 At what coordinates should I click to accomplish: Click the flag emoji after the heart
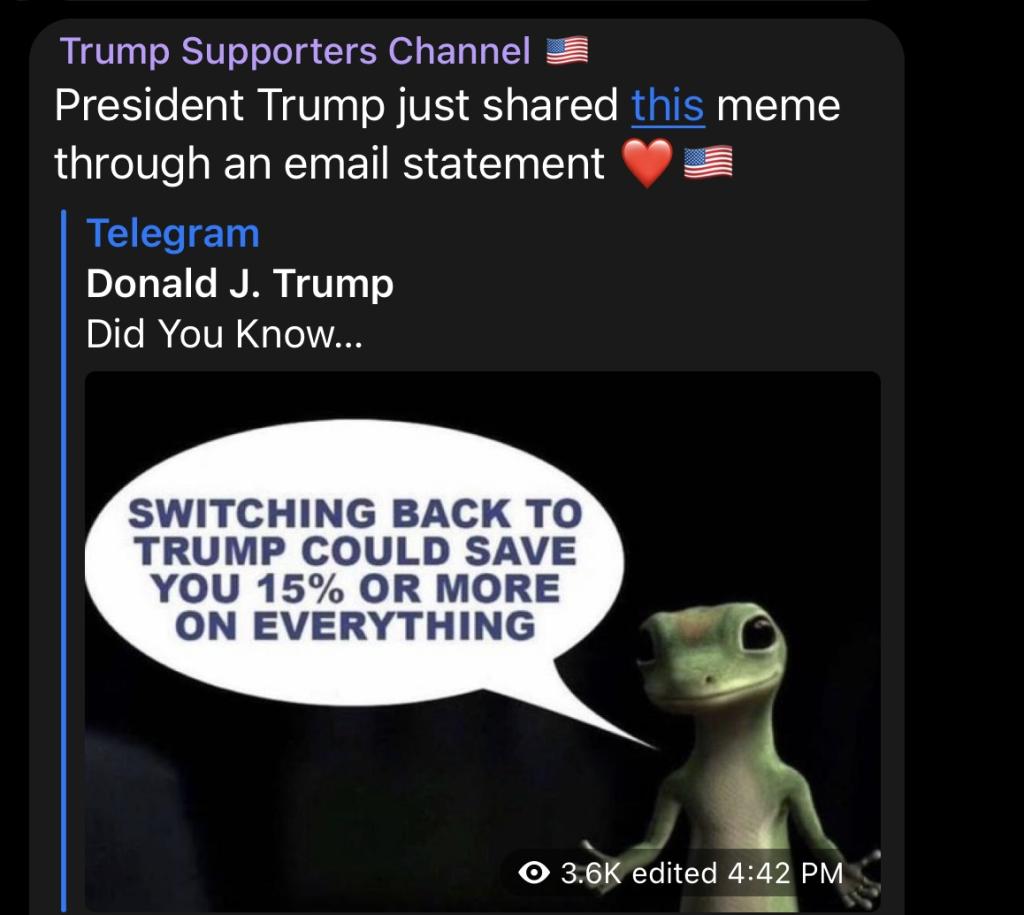point(708,163)
